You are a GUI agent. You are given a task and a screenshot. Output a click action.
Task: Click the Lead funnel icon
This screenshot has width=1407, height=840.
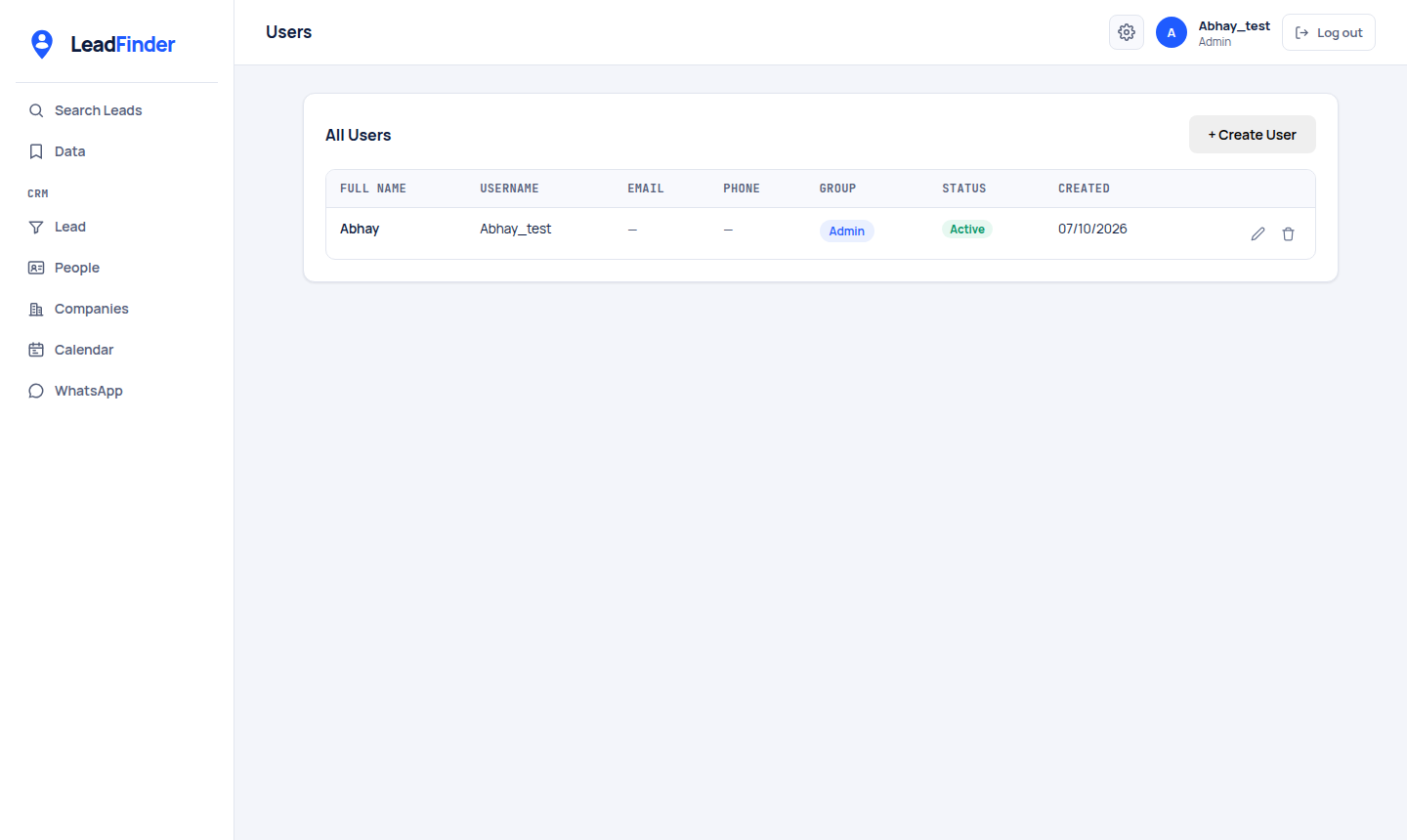point(36,227)
